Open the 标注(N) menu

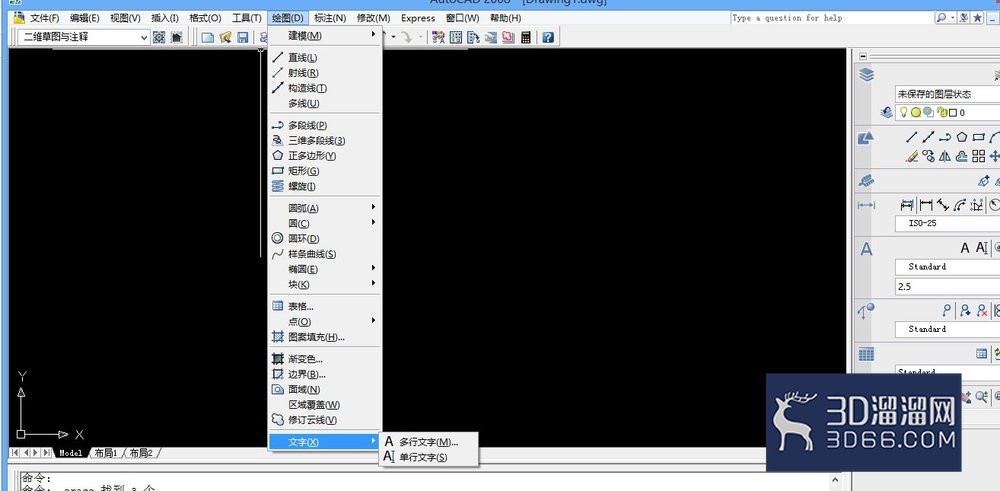point(330,18)
